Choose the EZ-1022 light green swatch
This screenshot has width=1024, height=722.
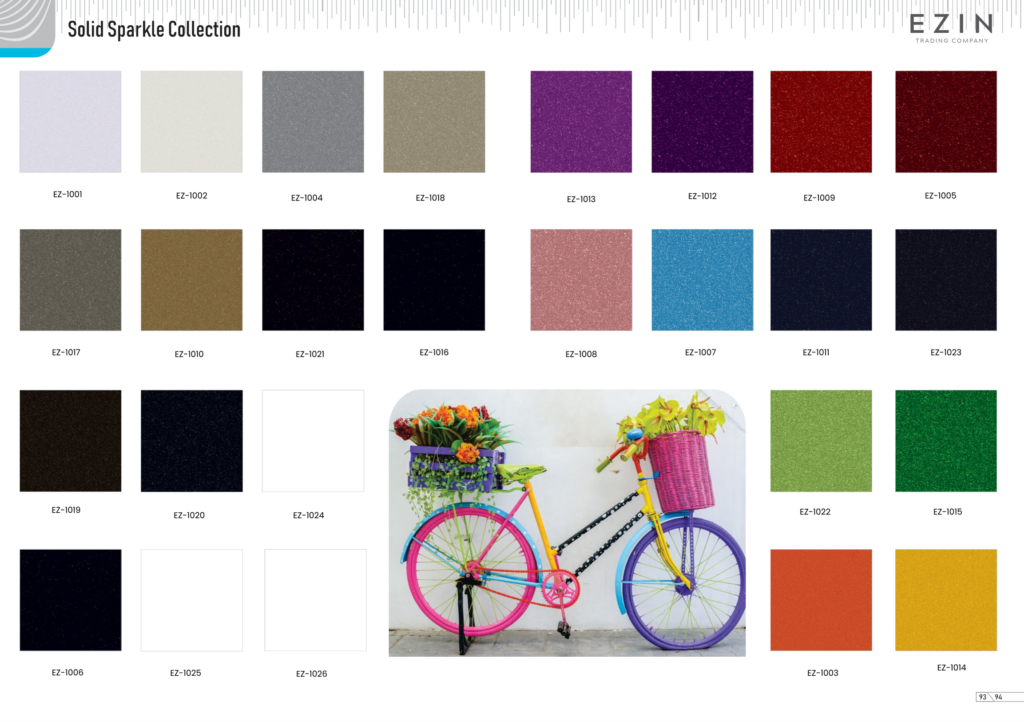(821, 441)
